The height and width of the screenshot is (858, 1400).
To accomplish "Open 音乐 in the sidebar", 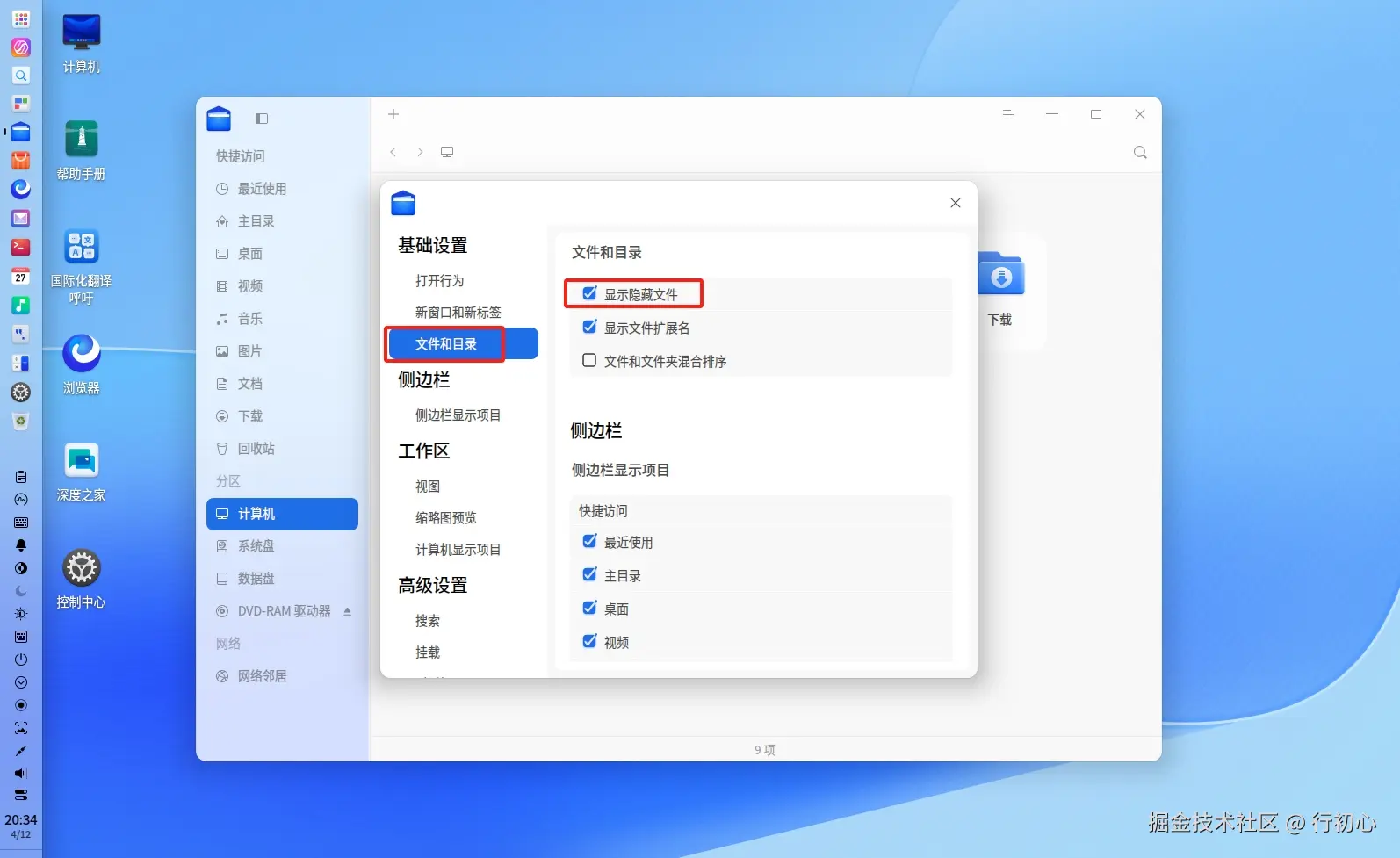I will tap(282, 319).
